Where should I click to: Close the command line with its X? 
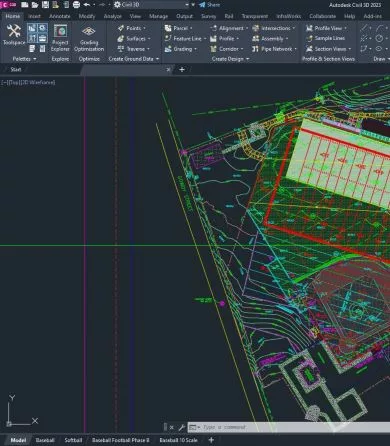(x=172, y=427)
